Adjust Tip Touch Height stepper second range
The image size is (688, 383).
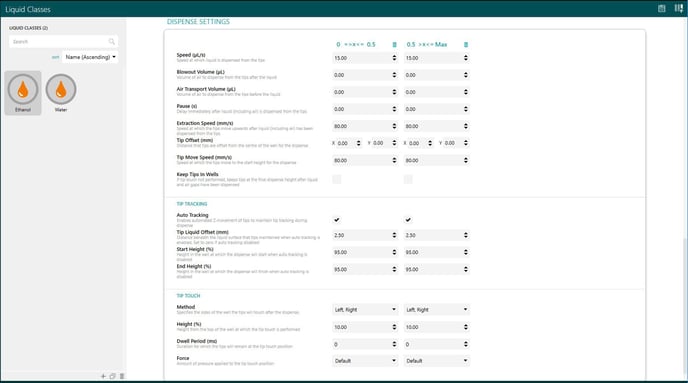pos(466,327)
